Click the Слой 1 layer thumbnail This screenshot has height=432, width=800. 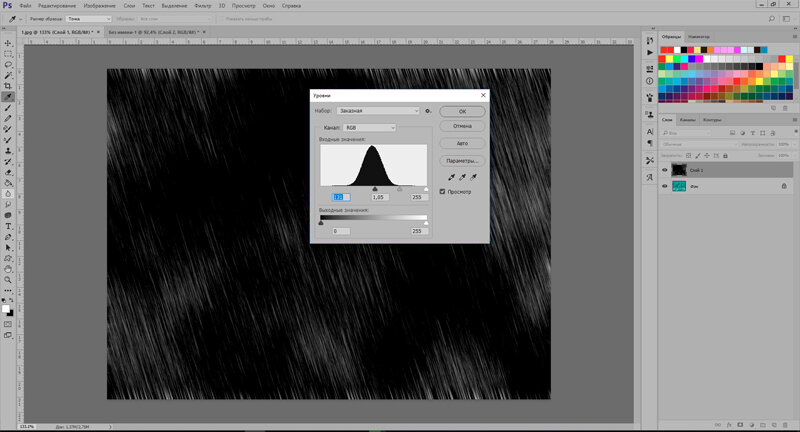coord(679,170)
